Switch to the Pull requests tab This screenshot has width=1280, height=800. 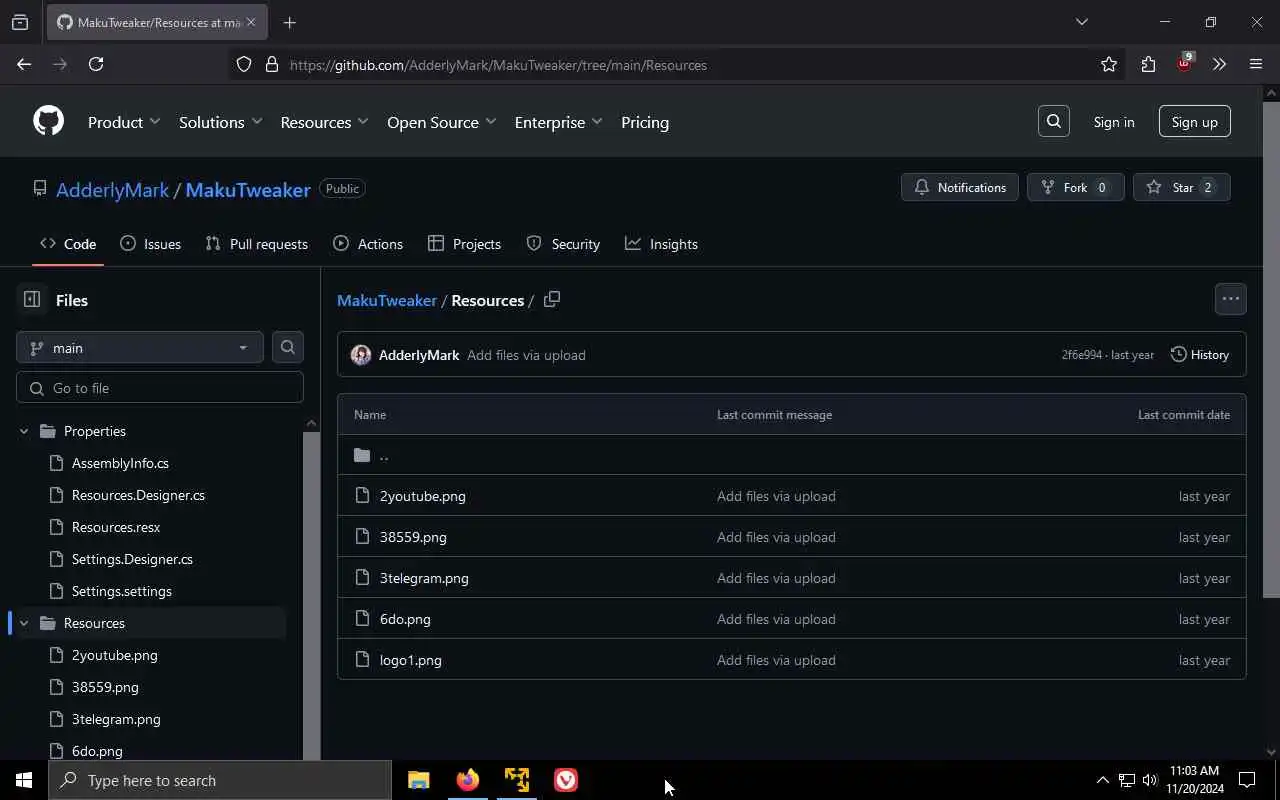point(256,244)
